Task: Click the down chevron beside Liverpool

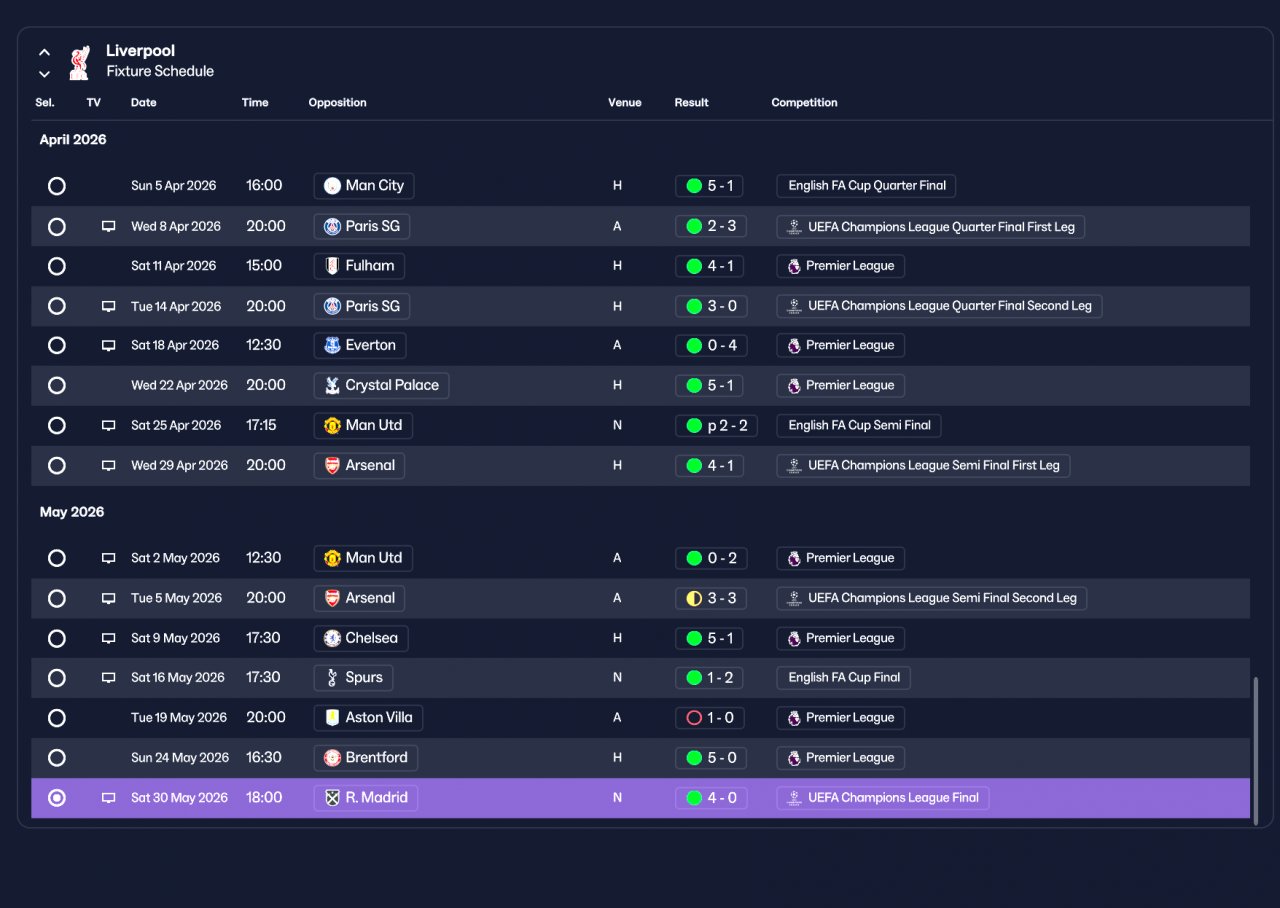Action: click(44, 74)
